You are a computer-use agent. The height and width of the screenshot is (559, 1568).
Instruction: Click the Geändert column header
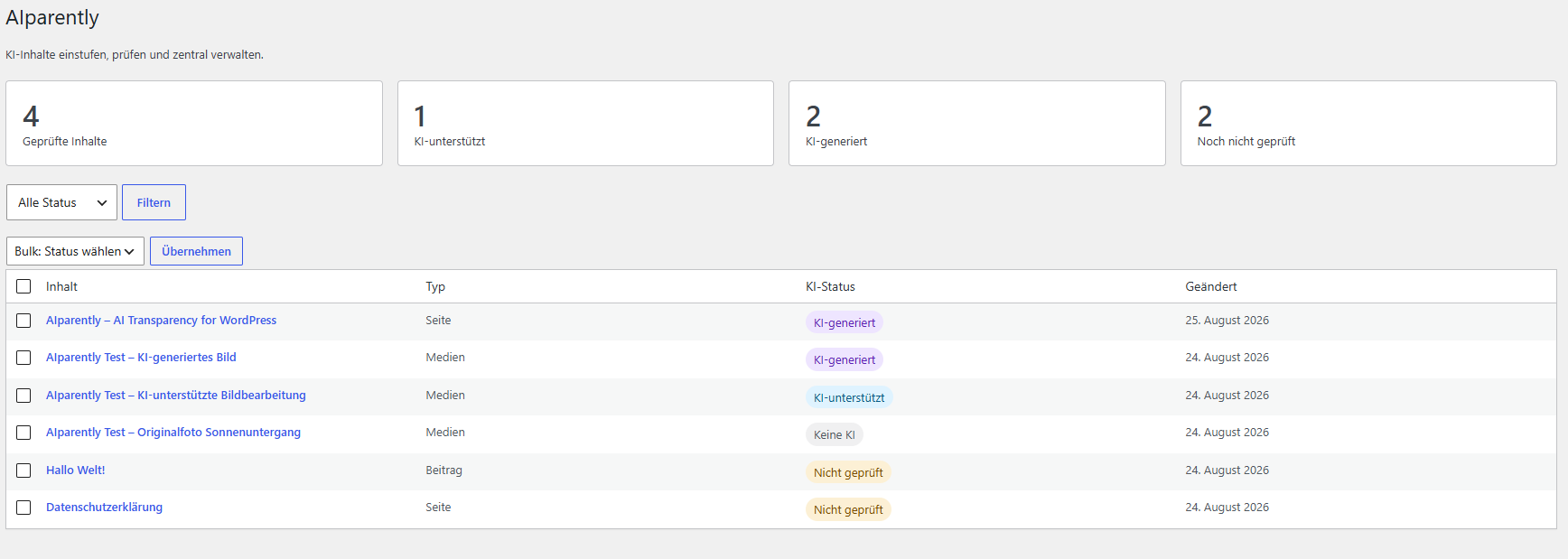point(1211,286)
